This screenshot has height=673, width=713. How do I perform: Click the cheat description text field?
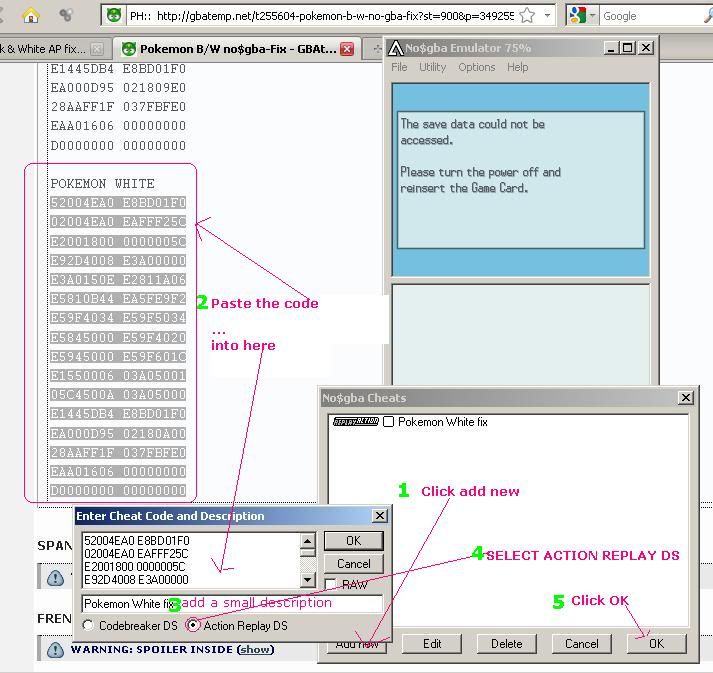(x=232, y=604)
